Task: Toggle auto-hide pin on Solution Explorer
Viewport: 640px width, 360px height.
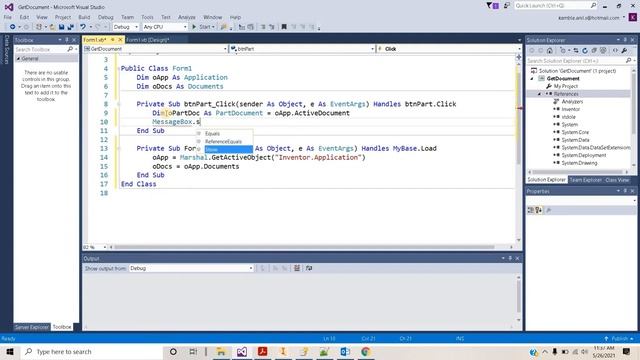Action: click(x=625, y=40)
